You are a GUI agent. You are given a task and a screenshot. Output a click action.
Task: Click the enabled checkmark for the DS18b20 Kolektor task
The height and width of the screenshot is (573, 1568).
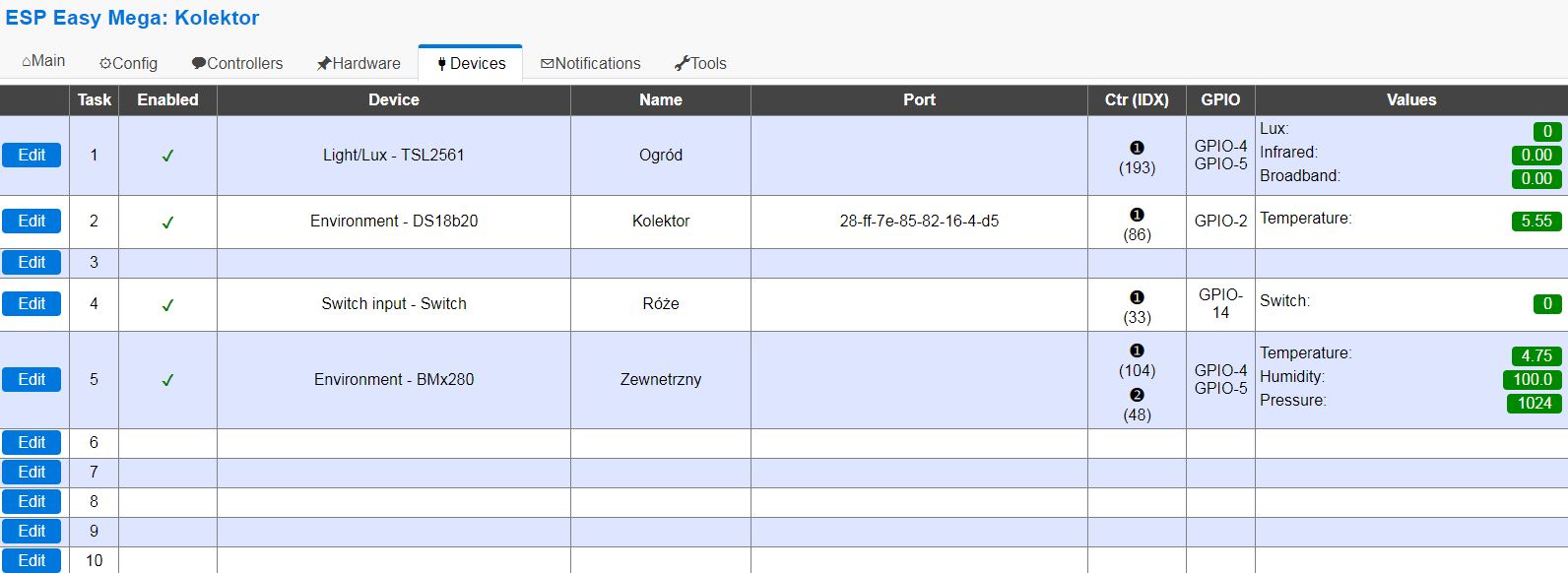(x=167, y=223)
